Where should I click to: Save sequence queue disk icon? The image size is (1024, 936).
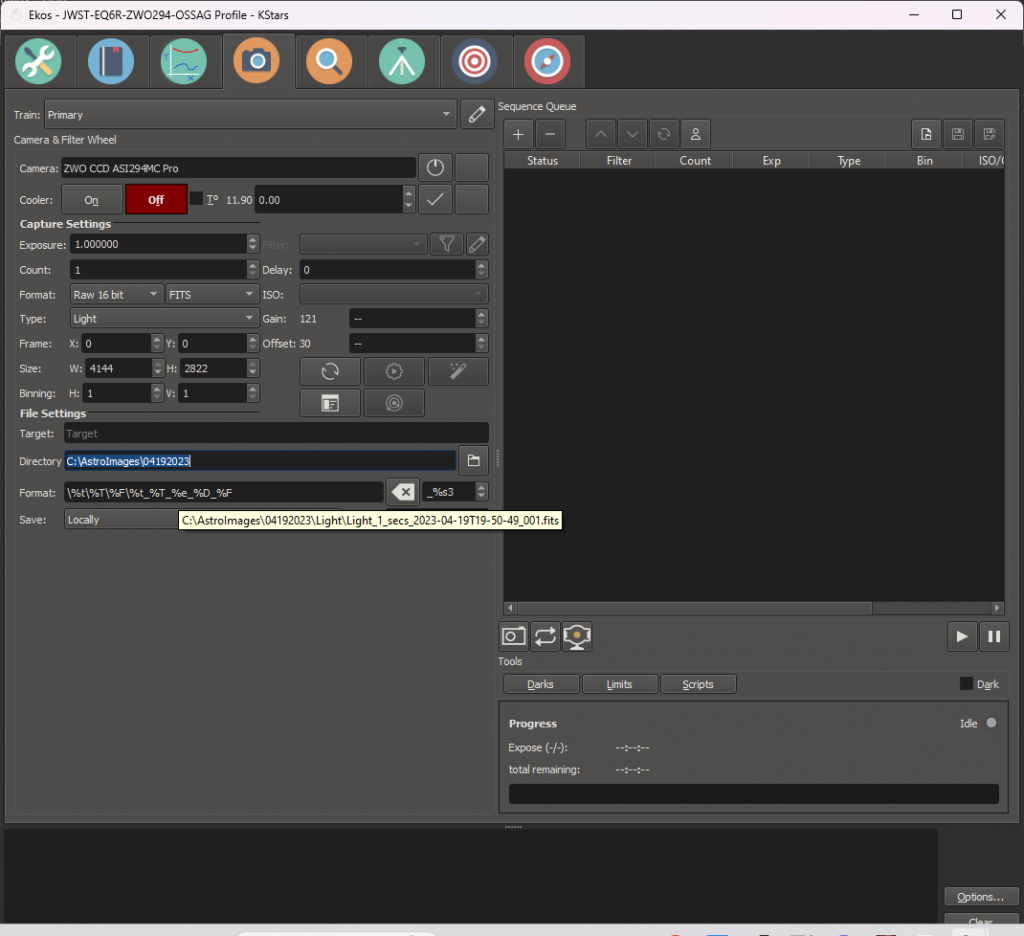pos(957,135)
